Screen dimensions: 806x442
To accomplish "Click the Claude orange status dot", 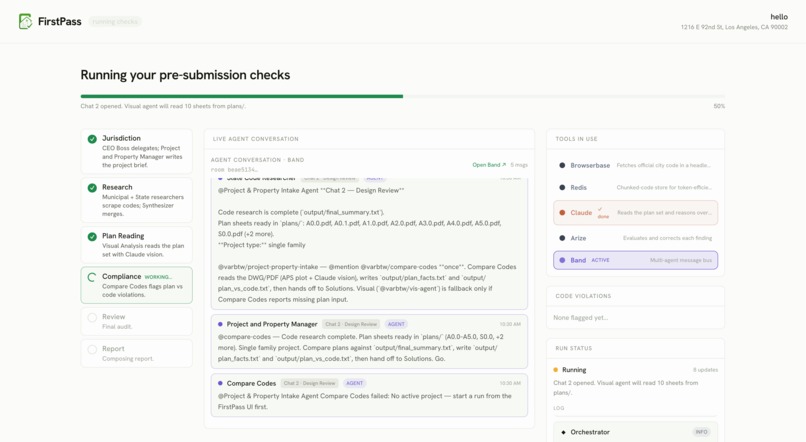I will coord(562,213).
